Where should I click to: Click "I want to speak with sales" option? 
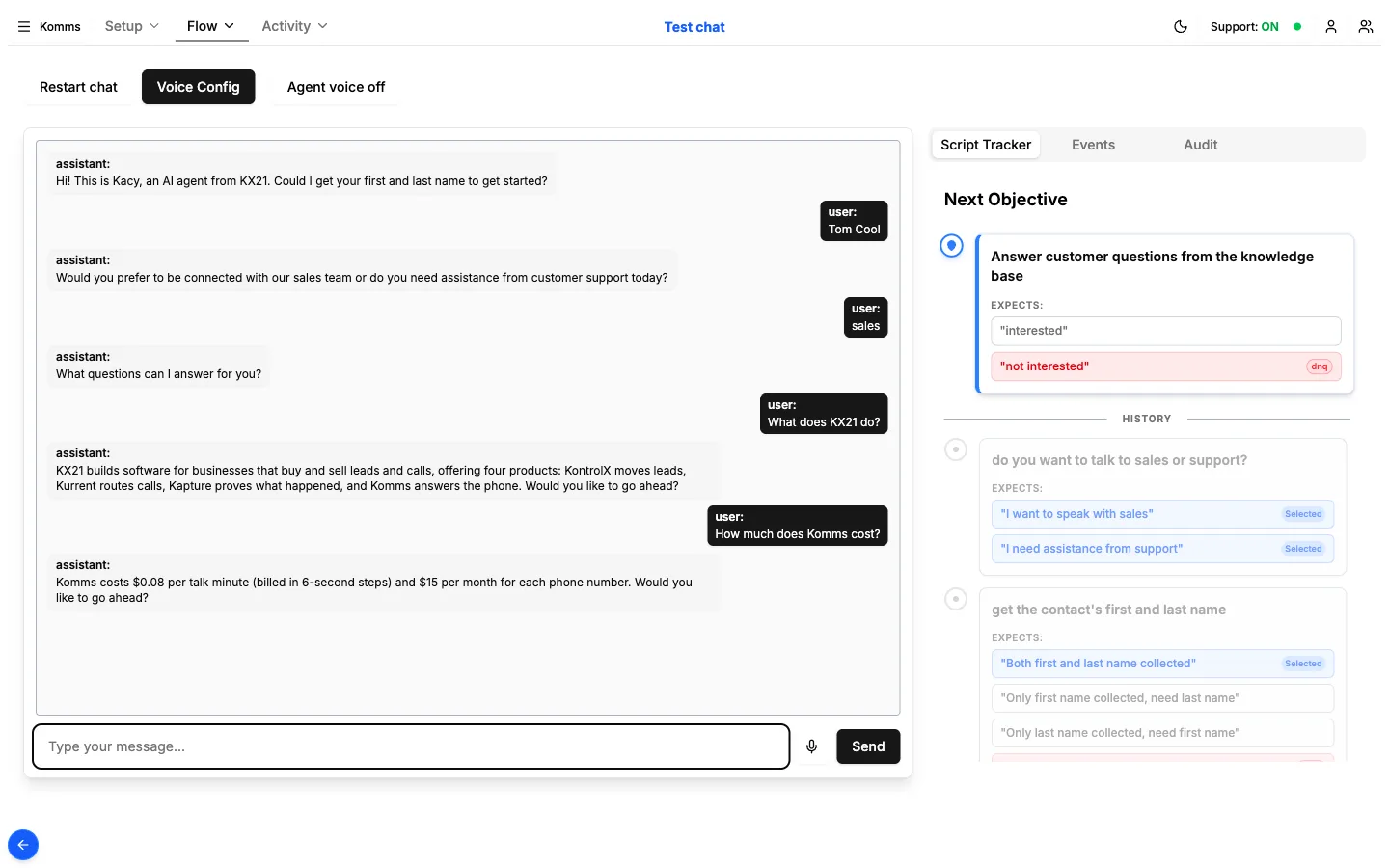tap(1162, 514)
